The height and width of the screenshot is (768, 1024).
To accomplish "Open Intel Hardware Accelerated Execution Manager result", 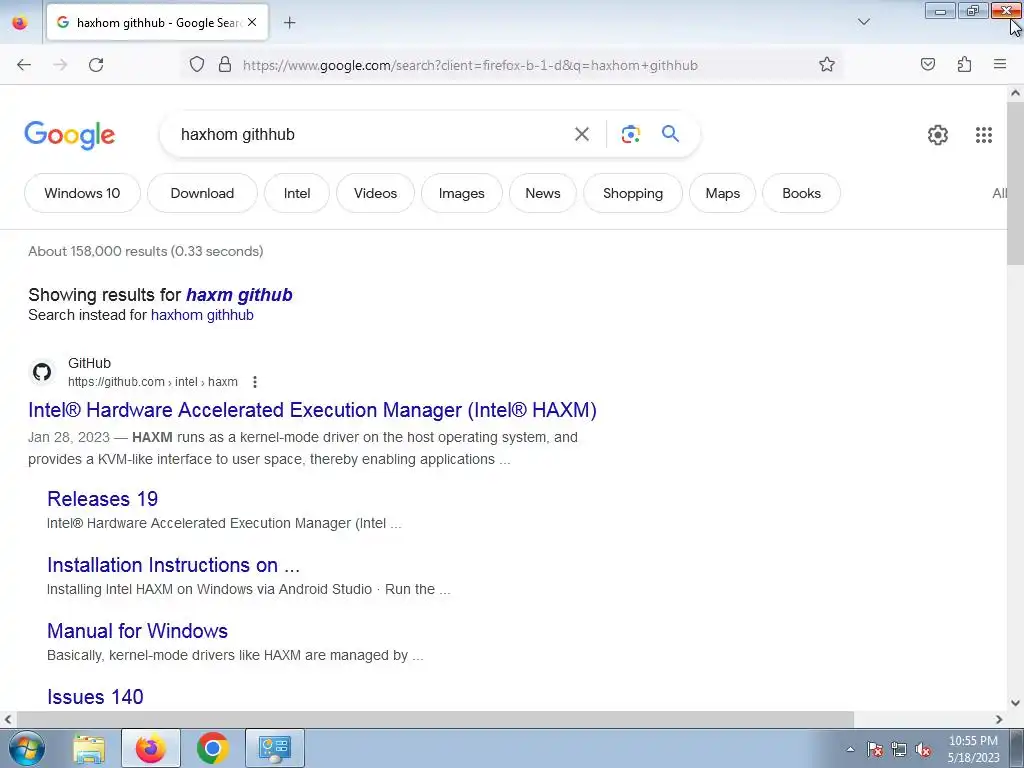I will click(x=312, y=410).
